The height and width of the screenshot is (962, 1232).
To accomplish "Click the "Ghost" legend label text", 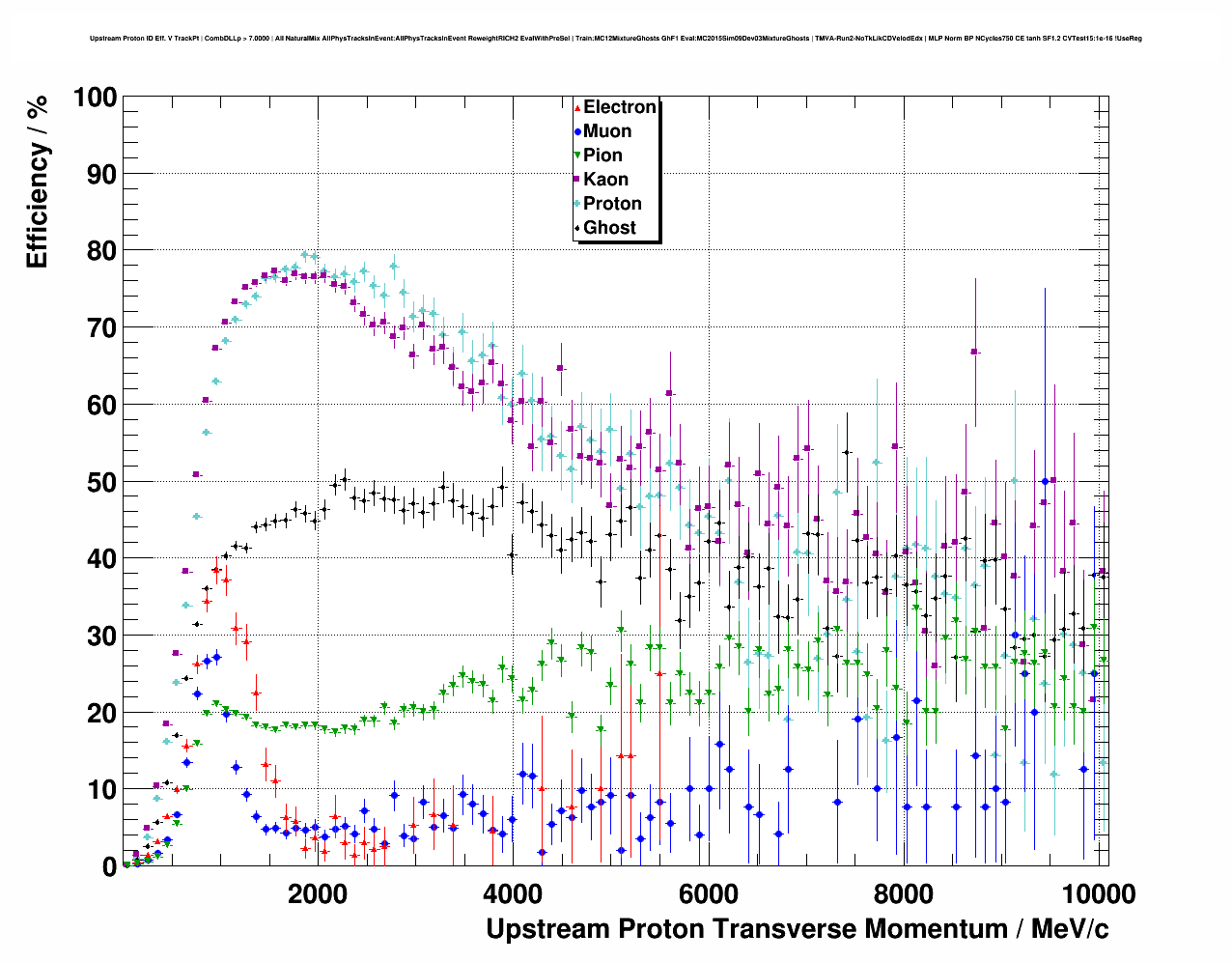I will pyautogui.click(x=609, y=228).
